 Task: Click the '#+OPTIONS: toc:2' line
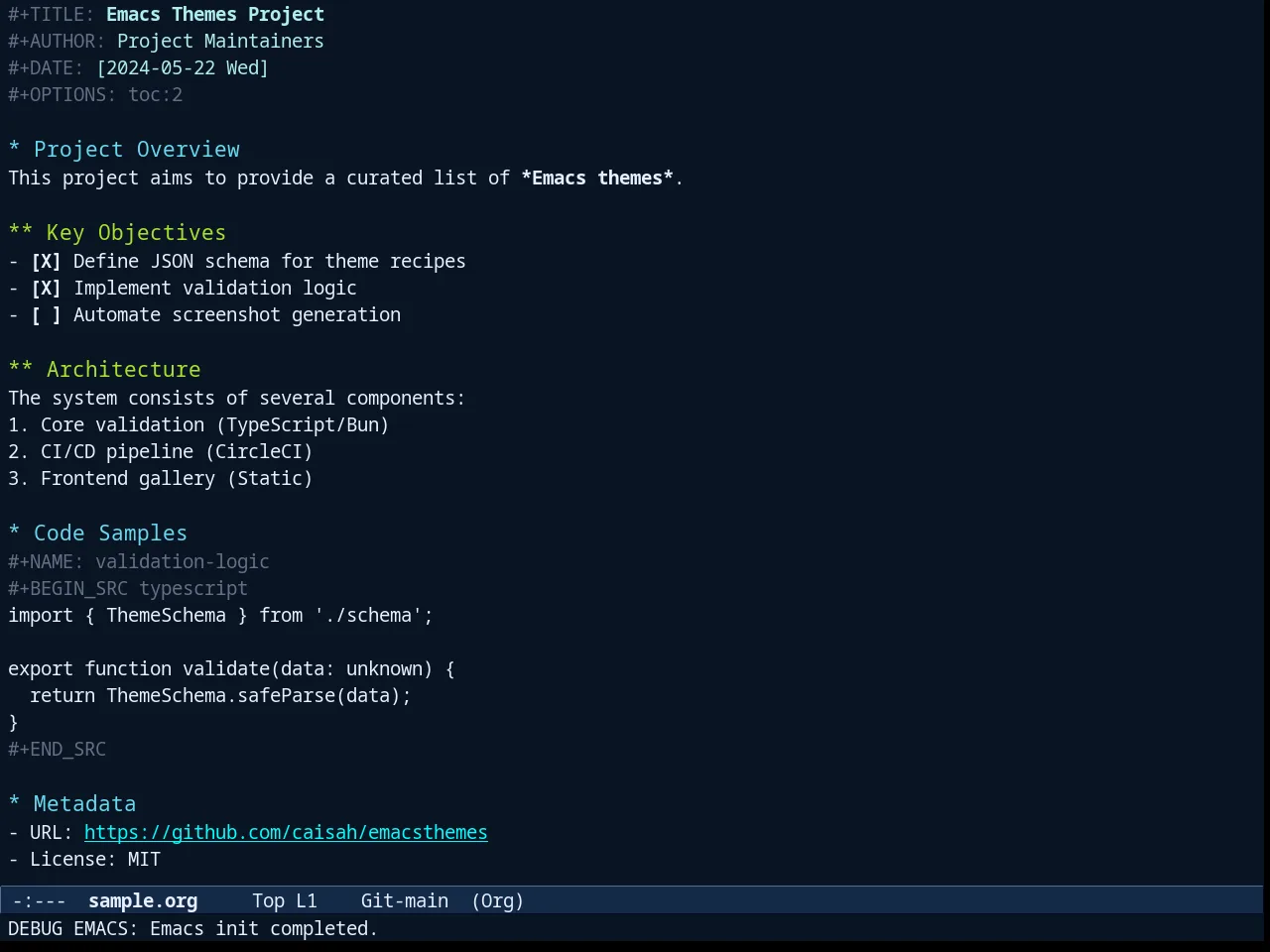(x=95, y=94)
